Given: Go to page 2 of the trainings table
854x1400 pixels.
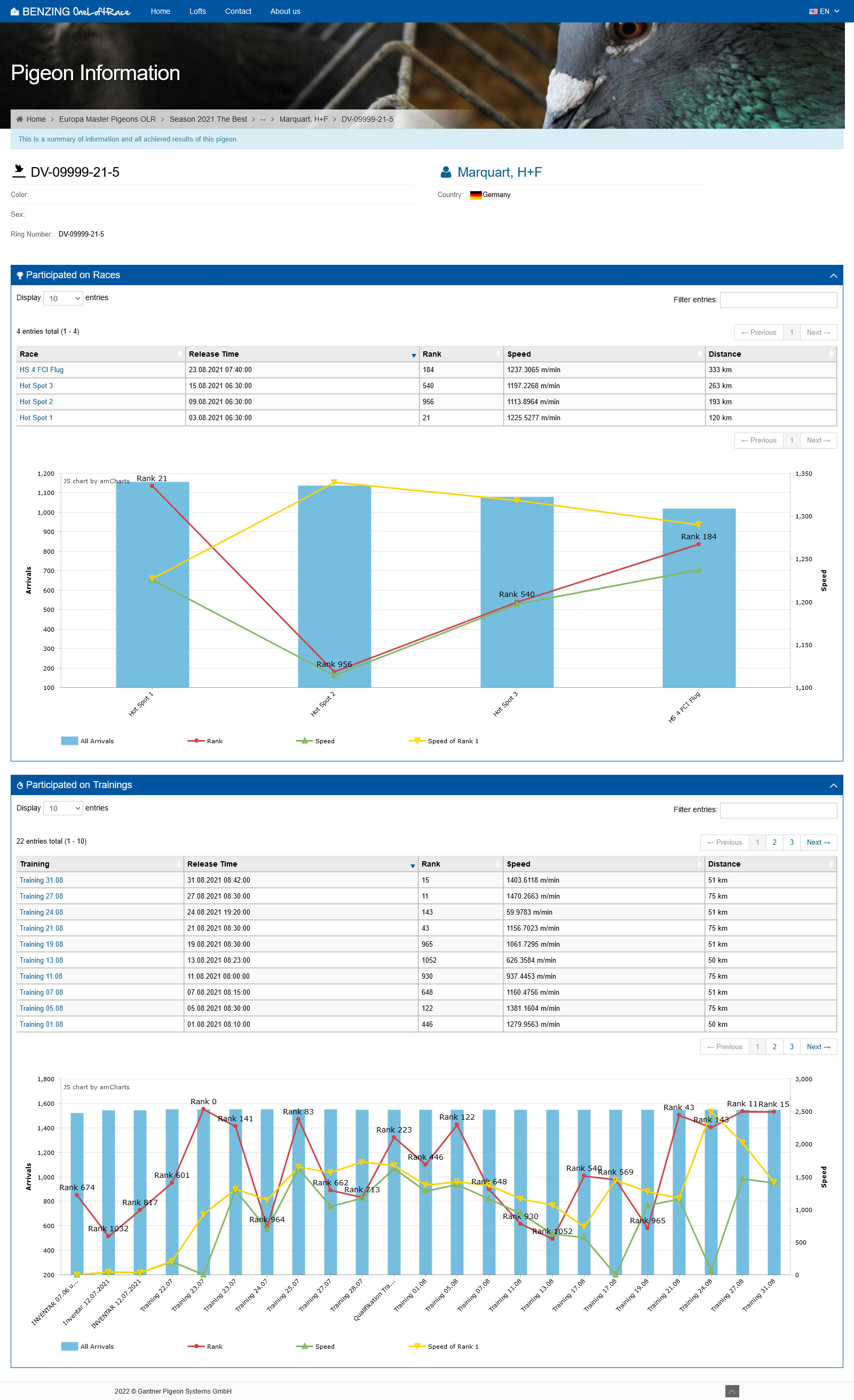Looking at the screenshot, I should click(774, 842).
